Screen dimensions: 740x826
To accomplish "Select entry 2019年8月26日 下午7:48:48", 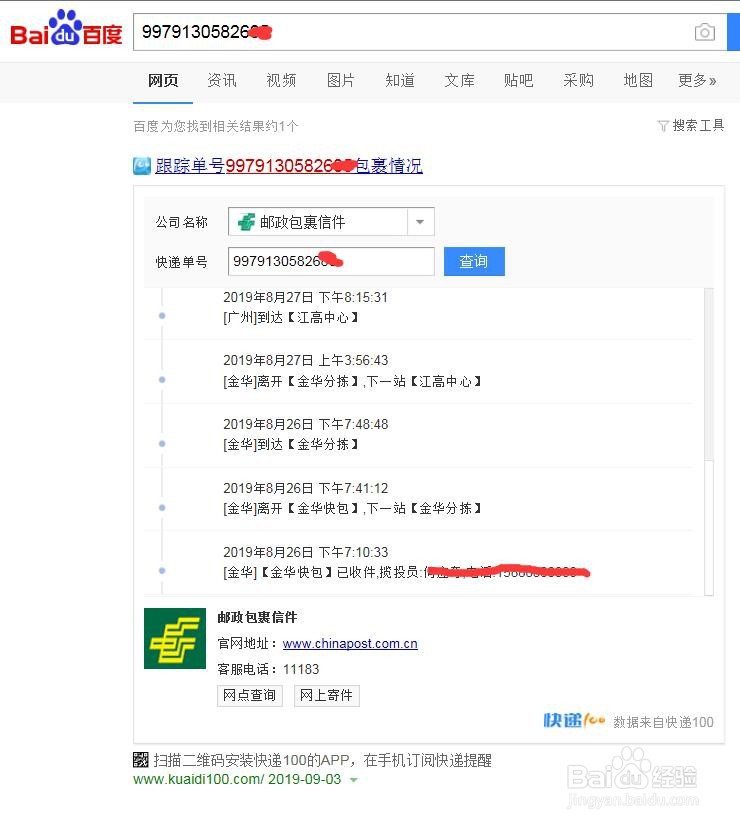I will [305, 424].
